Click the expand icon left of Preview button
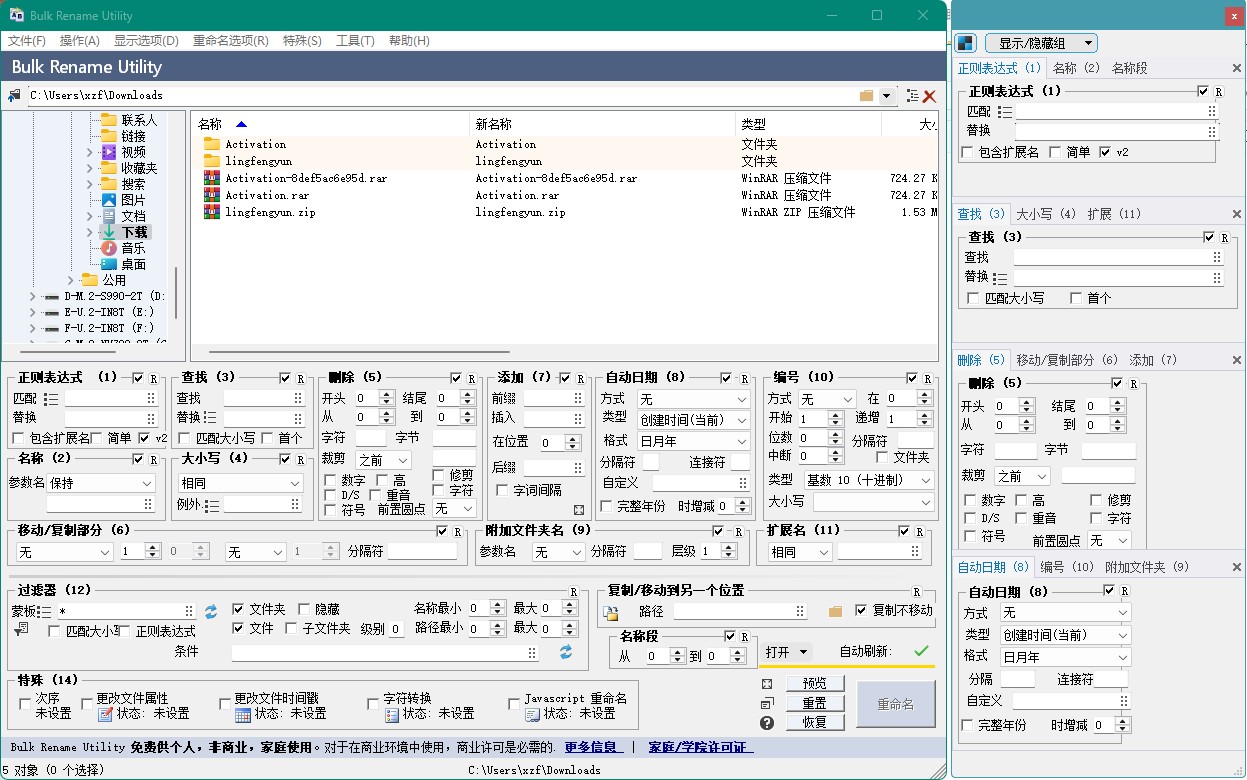This screenshot has height=780, width=1247. (767, 684)
